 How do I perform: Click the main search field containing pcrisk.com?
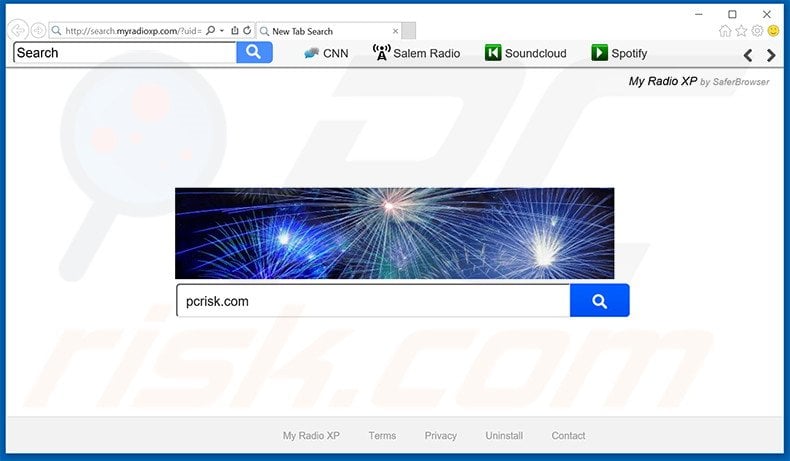(x=373, y=301)
